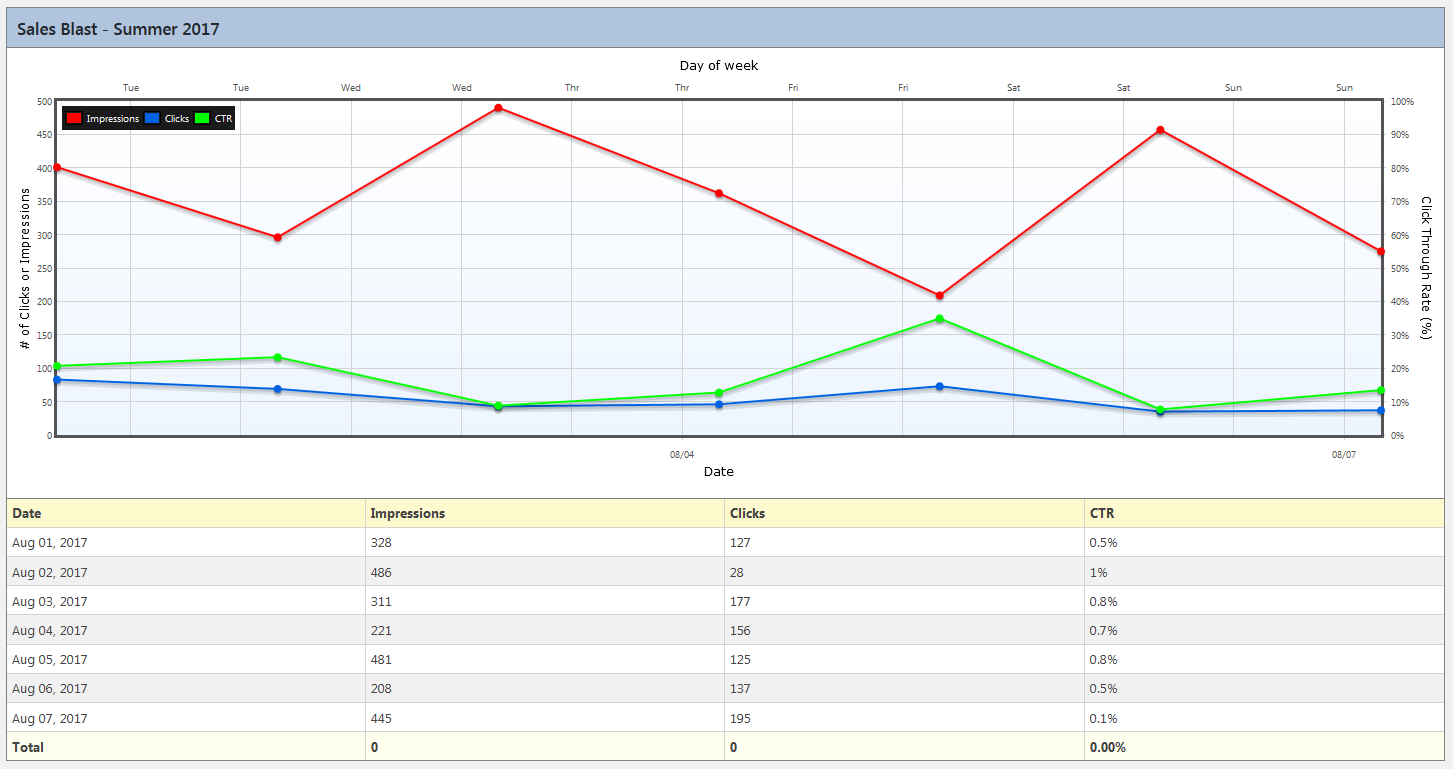Click the last red Impressions point on right edge
The image size is (1453, 769).
click(x=1381, y=252)
